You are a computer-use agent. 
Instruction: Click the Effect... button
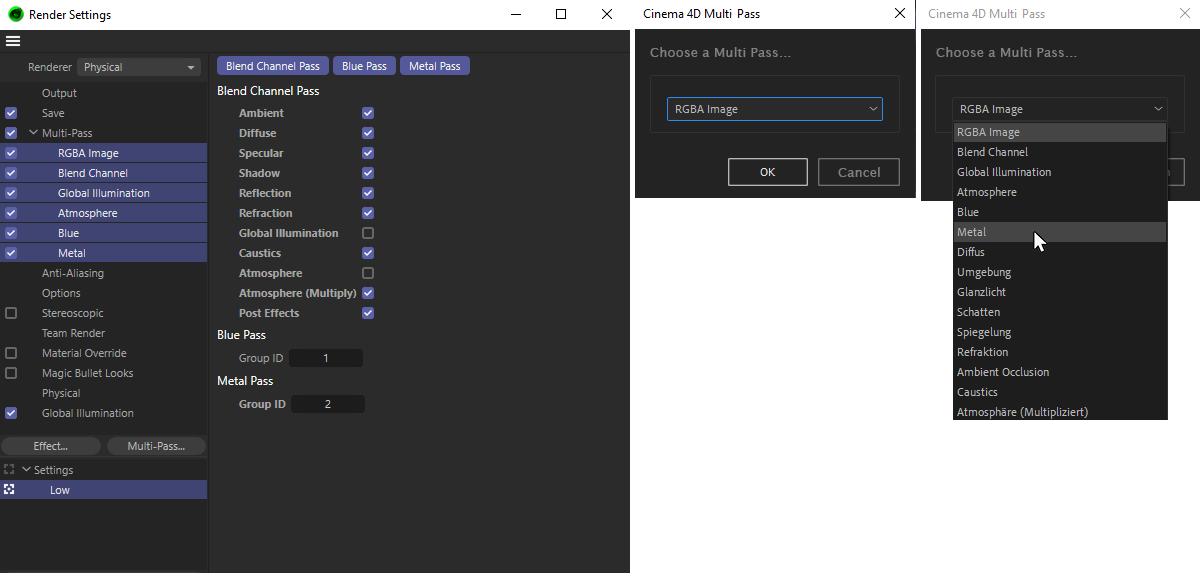[51, 446]
